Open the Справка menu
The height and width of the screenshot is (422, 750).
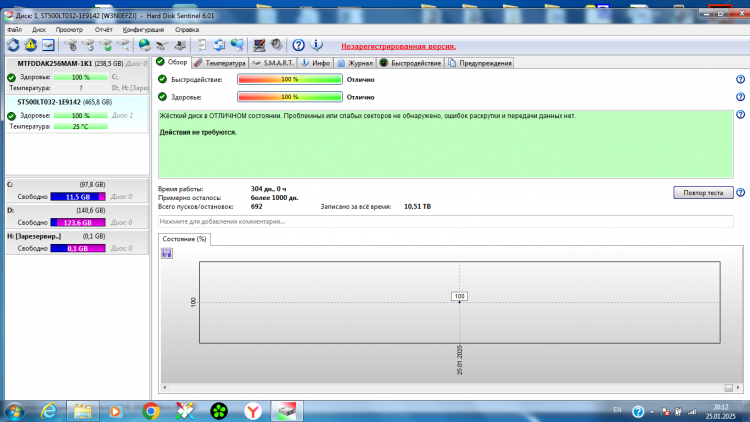tap(187, 30)
